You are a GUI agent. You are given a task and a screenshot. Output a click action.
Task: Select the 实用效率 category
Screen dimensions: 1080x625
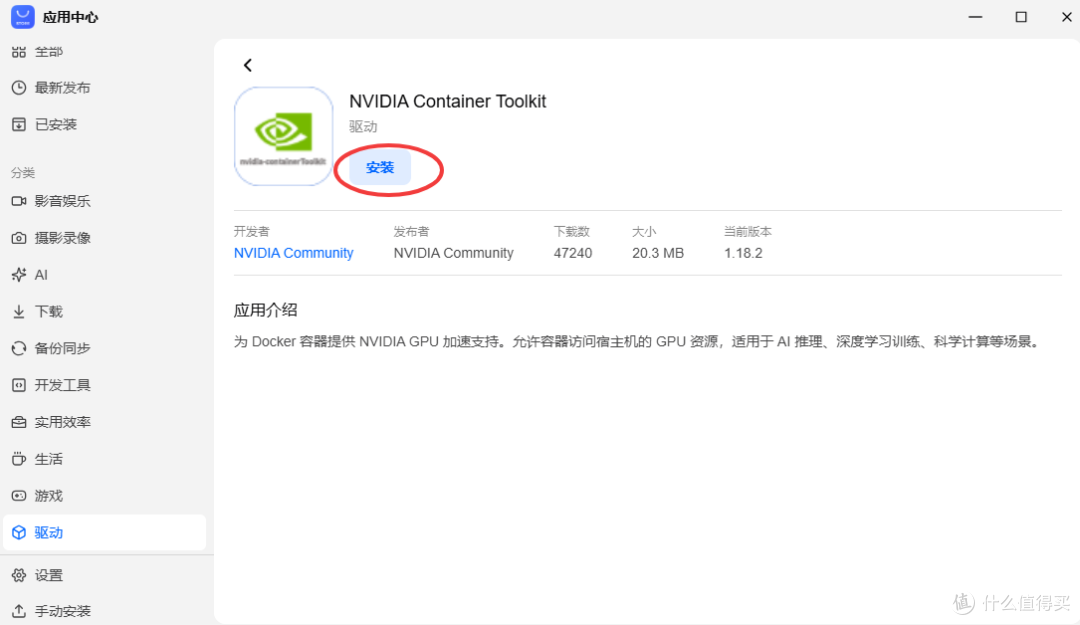[x=63, y=422]
